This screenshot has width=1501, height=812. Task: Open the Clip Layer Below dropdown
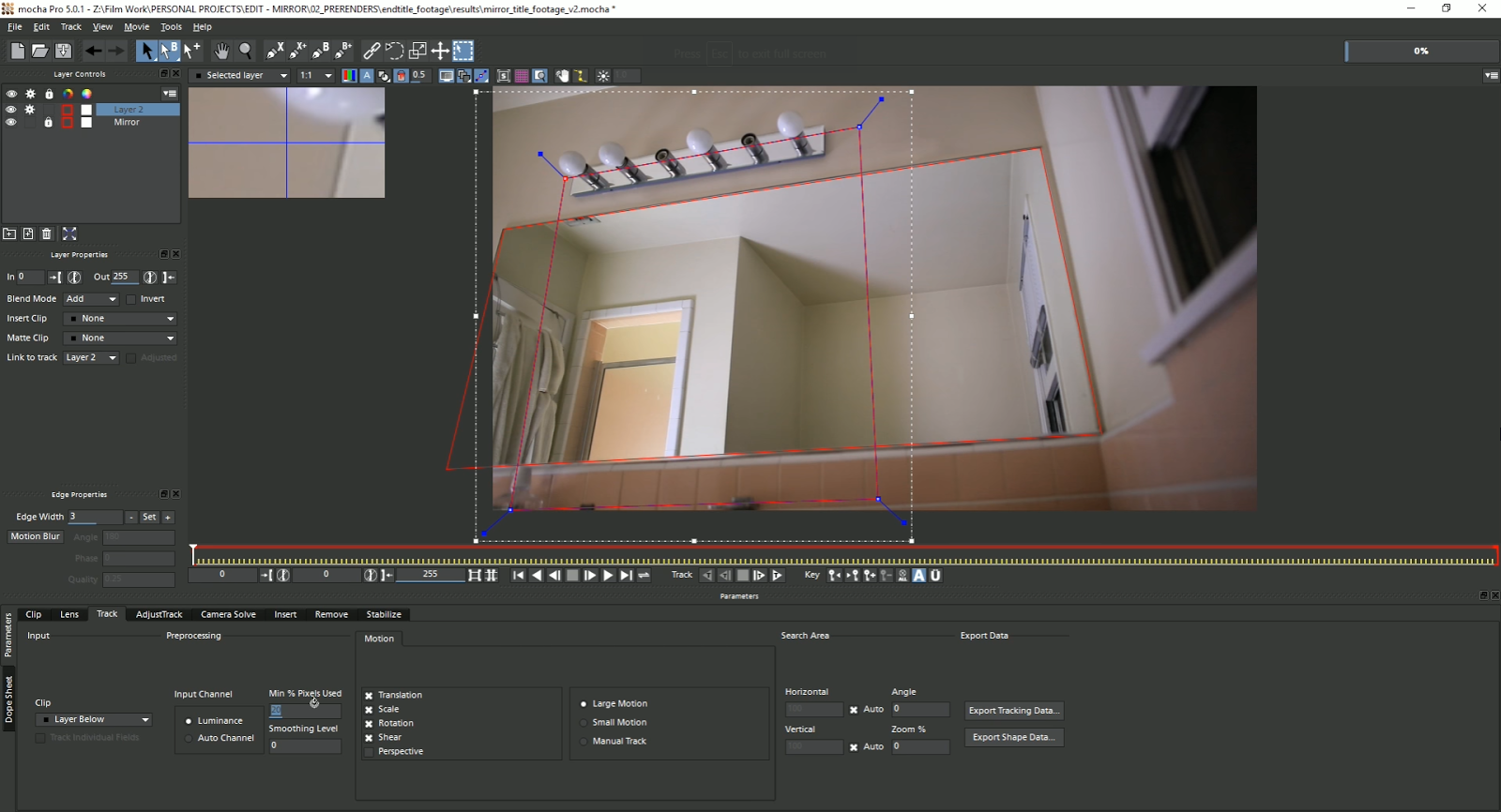[x=94, y=720]
